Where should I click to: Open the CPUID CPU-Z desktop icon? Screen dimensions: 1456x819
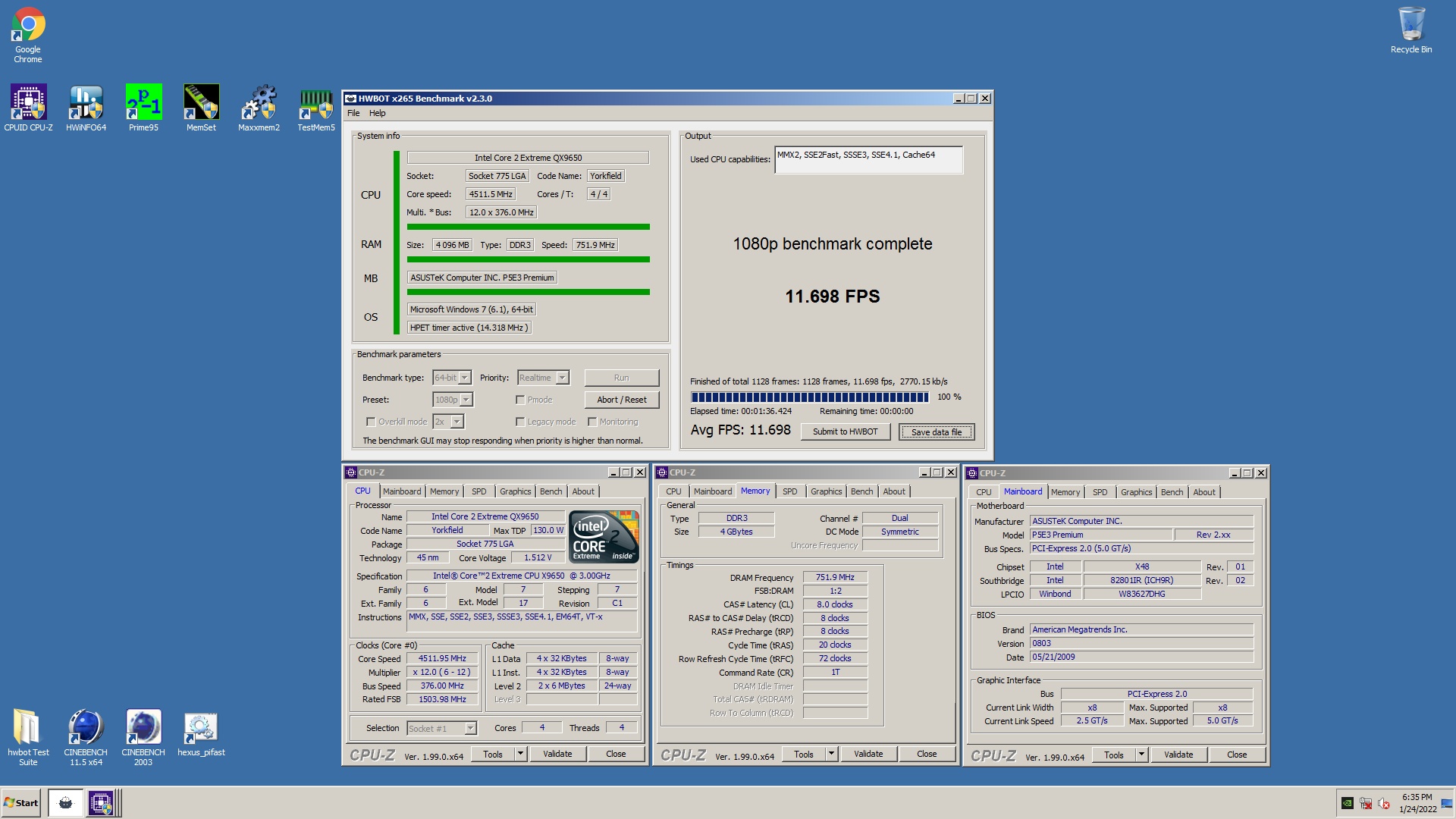pos(28,108)
